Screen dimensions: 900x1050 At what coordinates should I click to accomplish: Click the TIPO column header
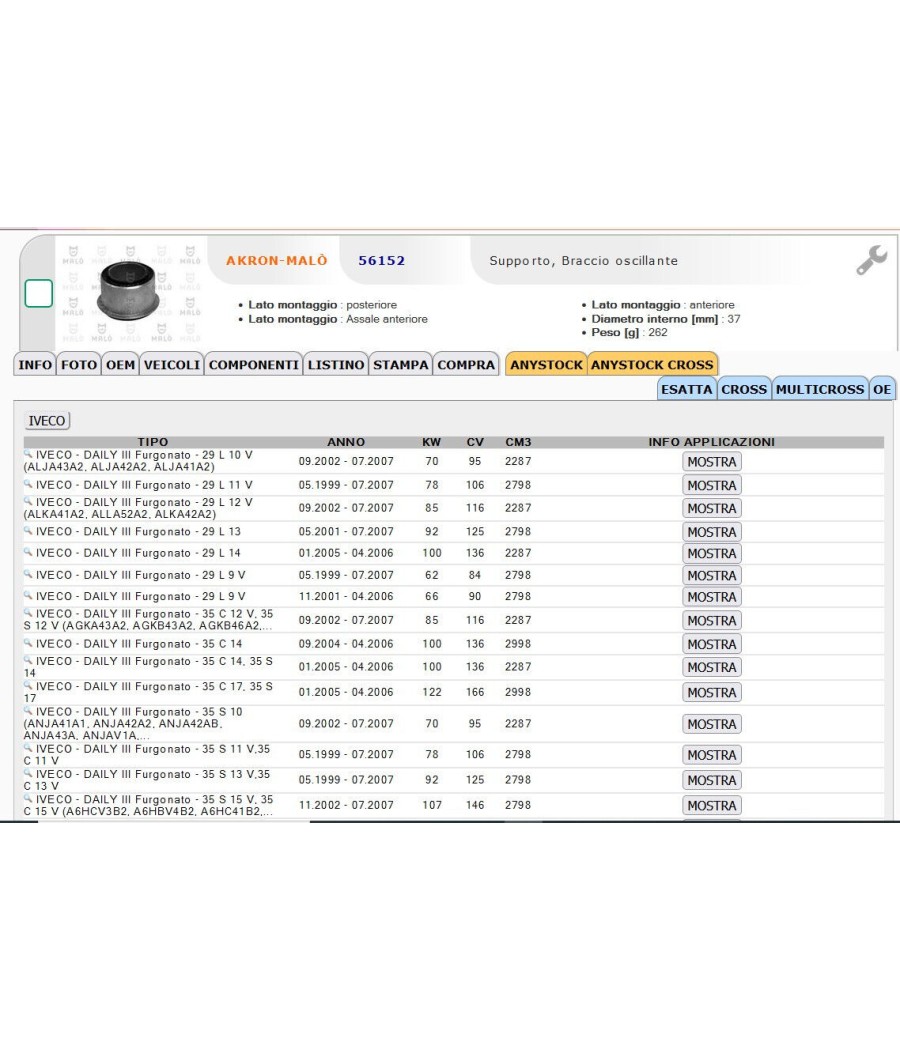153,442
